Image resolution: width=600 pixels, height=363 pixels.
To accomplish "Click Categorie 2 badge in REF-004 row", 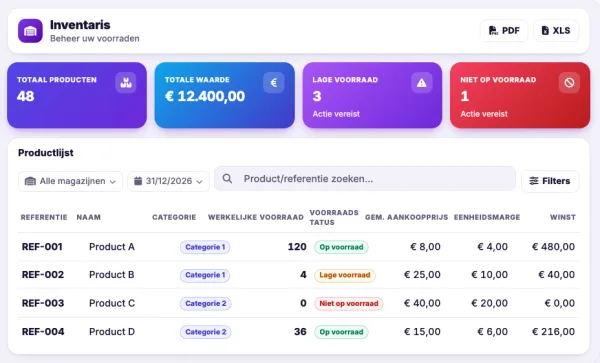I will pyautogui.click(x=206, y=332).
